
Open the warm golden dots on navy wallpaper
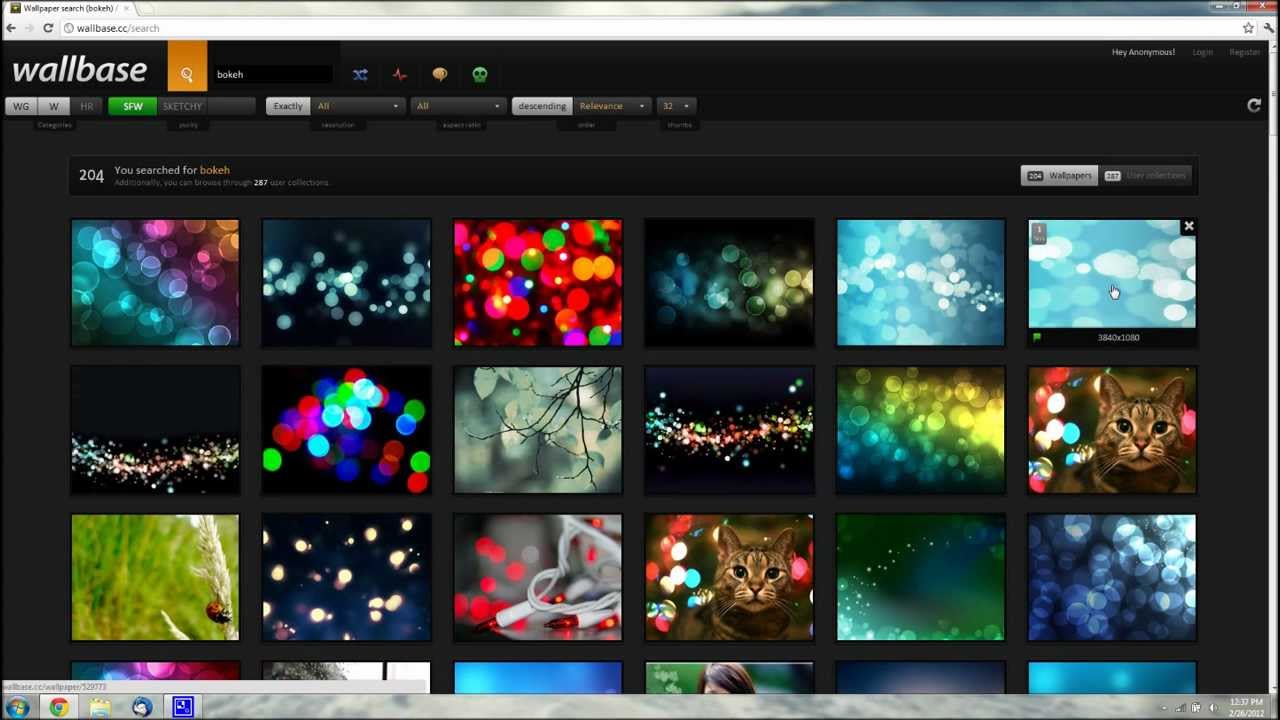pos(347,577)
